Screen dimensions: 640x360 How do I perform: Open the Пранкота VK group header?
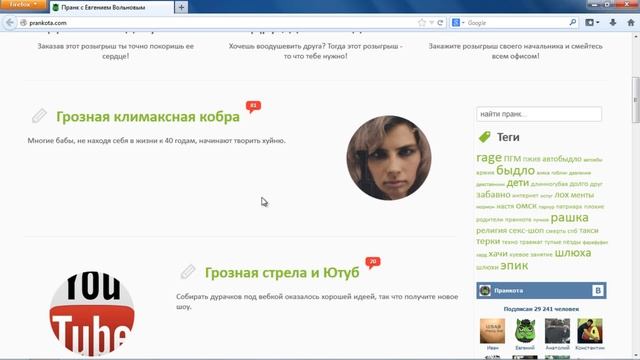[x=541, y=291]
